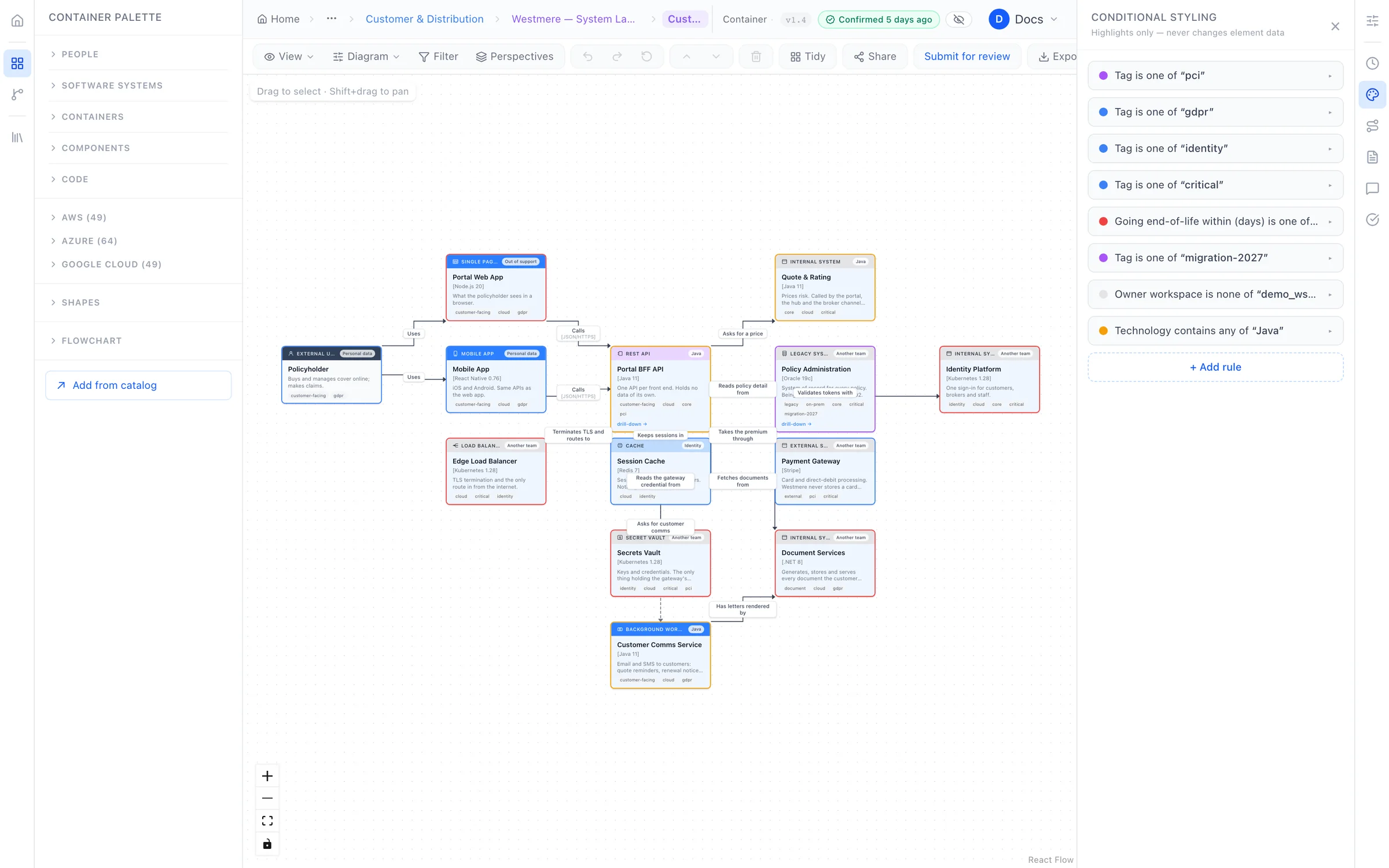Viewport: 1389px width, 868px height.
Task: Click Submit for review
Action: coord(967,57)
